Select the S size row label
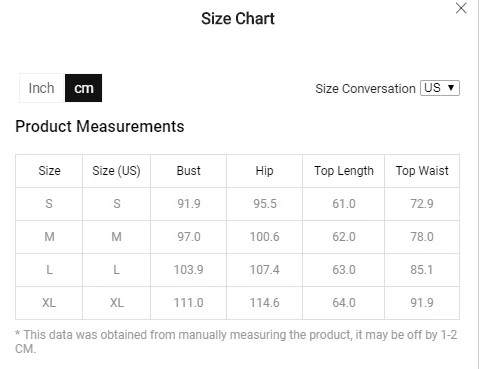Screen dimensions: 479x369 click(49, 204)
